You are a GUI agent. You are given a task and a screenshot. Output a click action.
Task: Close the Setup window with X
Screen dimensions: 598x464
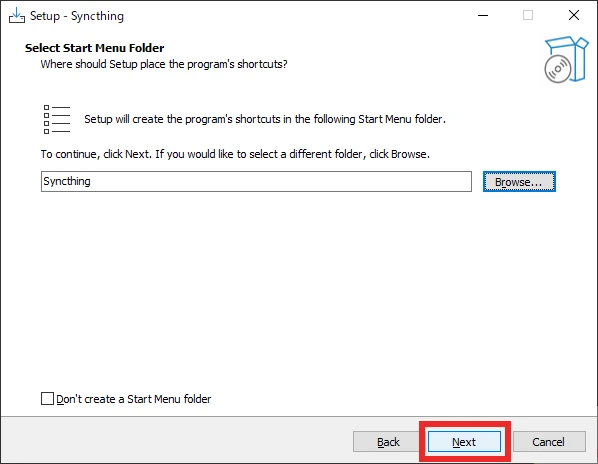574,16
